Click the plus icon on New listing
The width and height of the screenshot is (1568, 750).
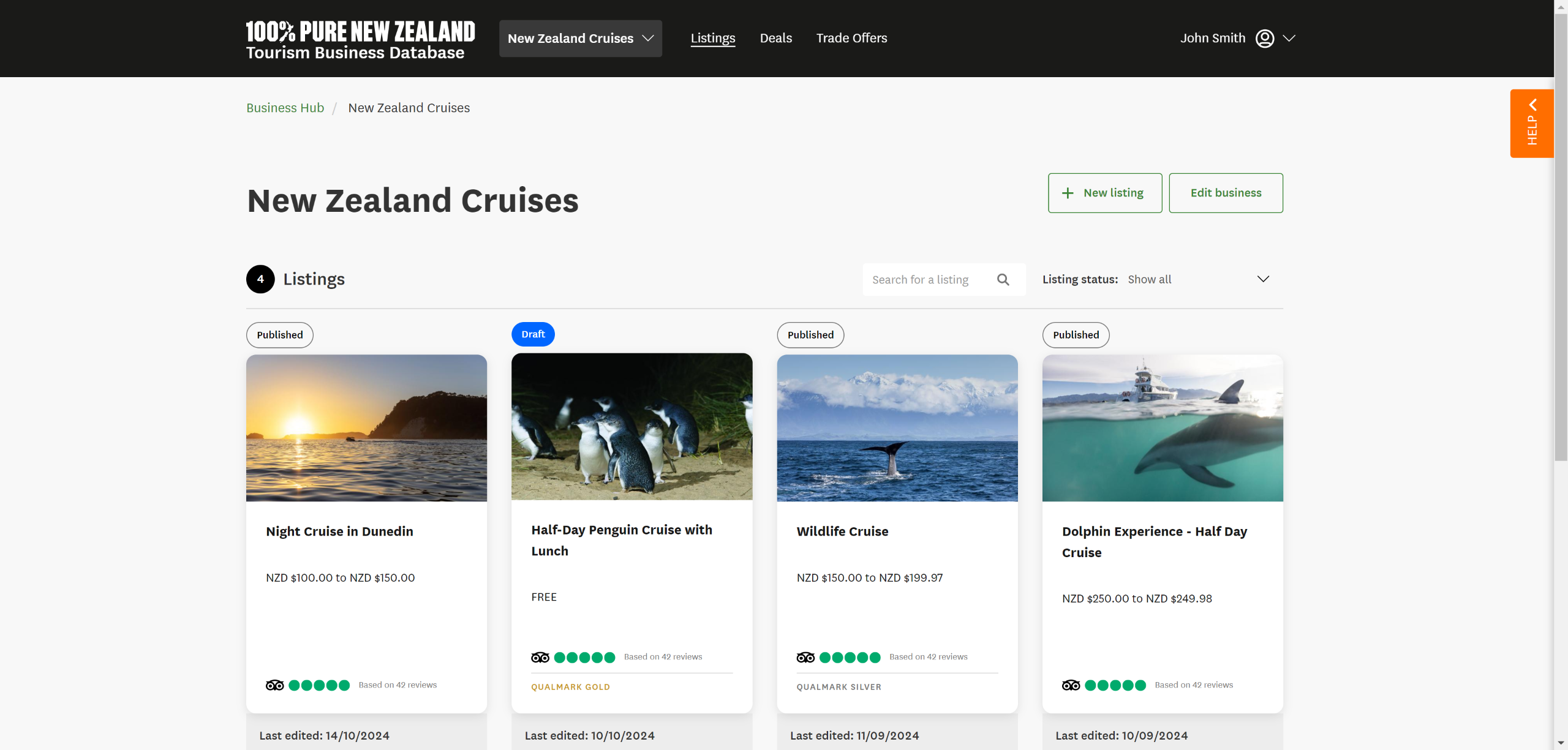click(x=1068, y=193)
